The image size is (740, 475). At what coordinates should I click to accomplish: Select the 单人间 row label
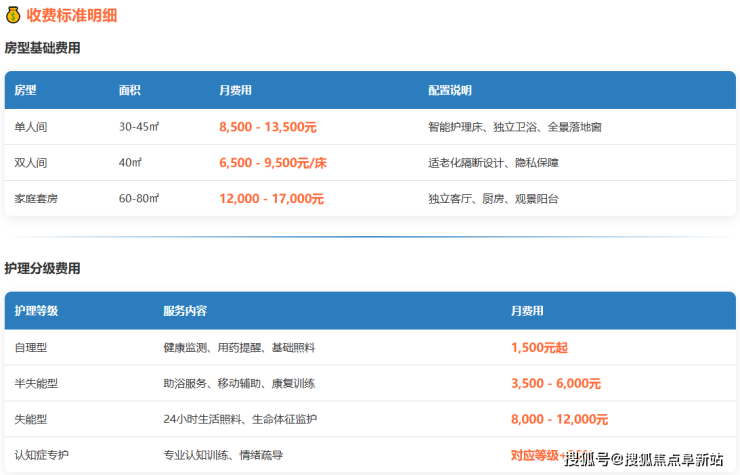(x=31, y=127)
